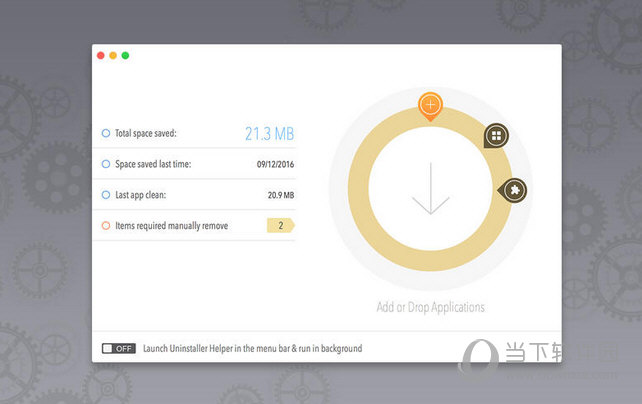Minimize the window with yellow button
Viewport: 642px width, 404px height.
tap(113, 55)
